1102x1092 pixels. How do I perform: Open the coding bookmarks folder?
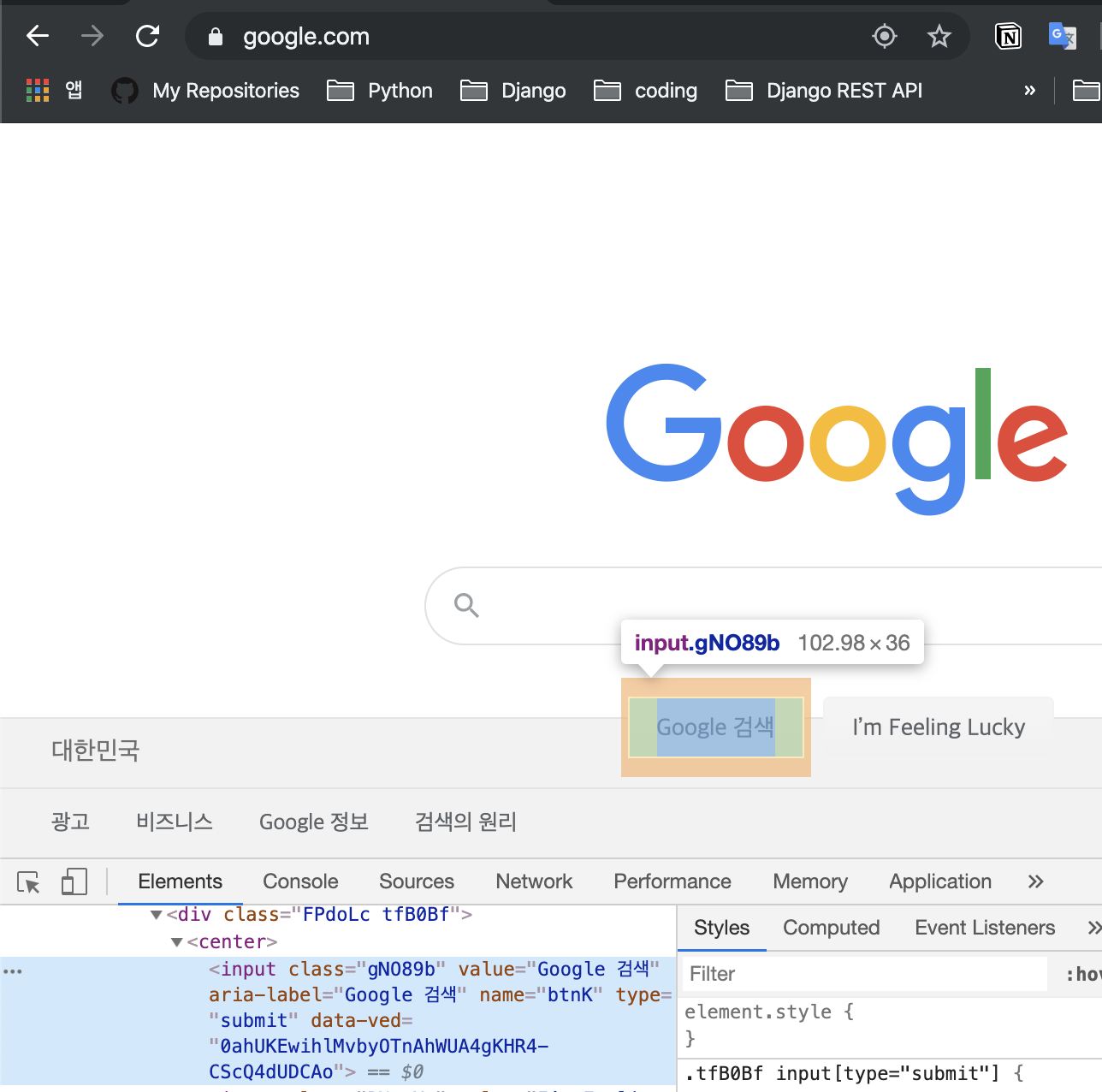click(646, 91)
